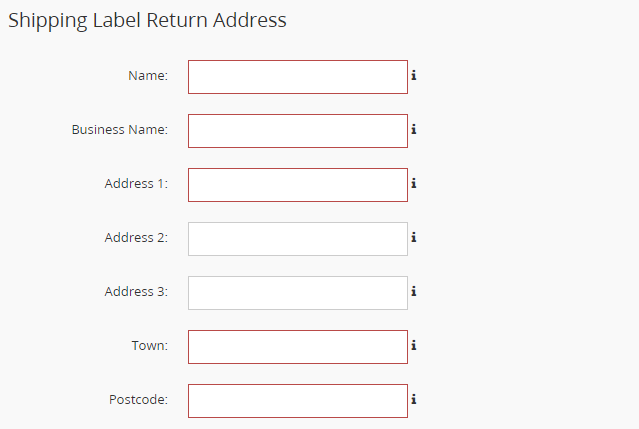Click the "Postcode:" label text
The image size is (639, 429).
click(x=138, y=400)
